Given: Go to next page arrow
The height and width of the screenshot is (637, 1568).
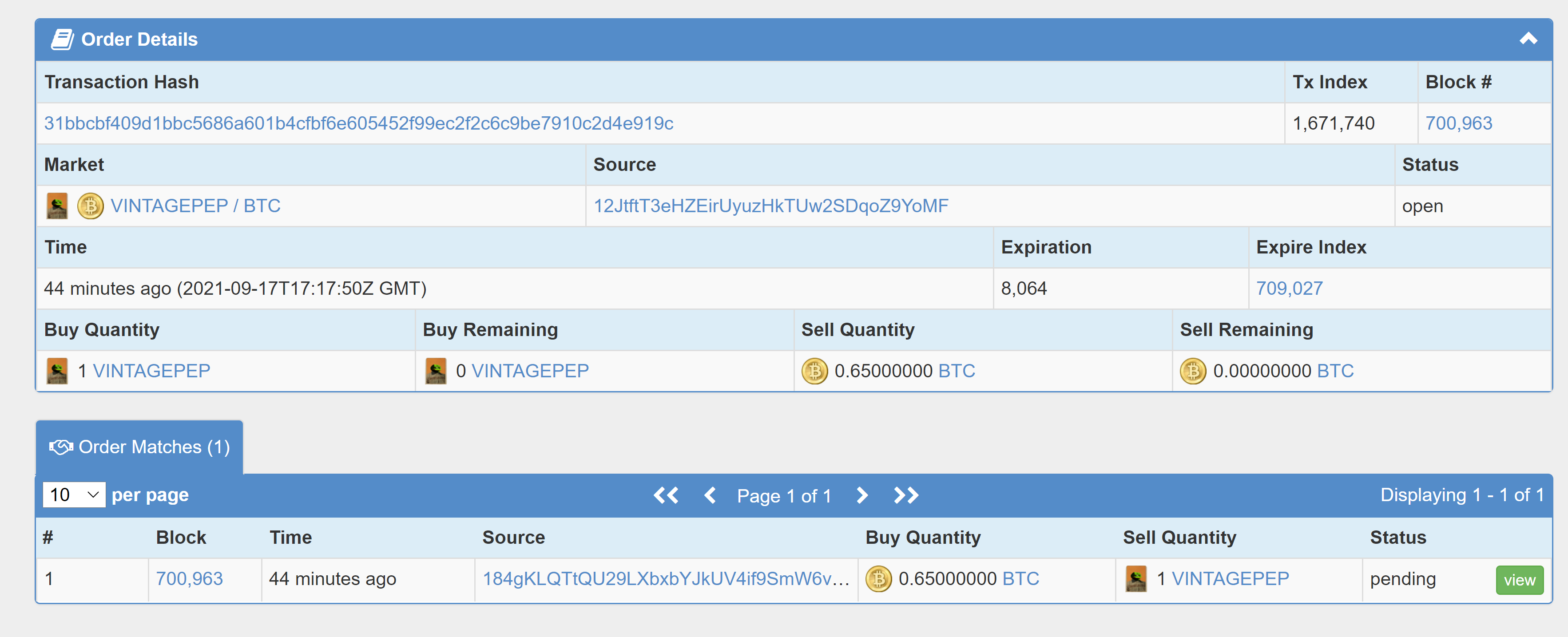Looking at the screenshot, I should pyautogui.click(x=862, y=496).
